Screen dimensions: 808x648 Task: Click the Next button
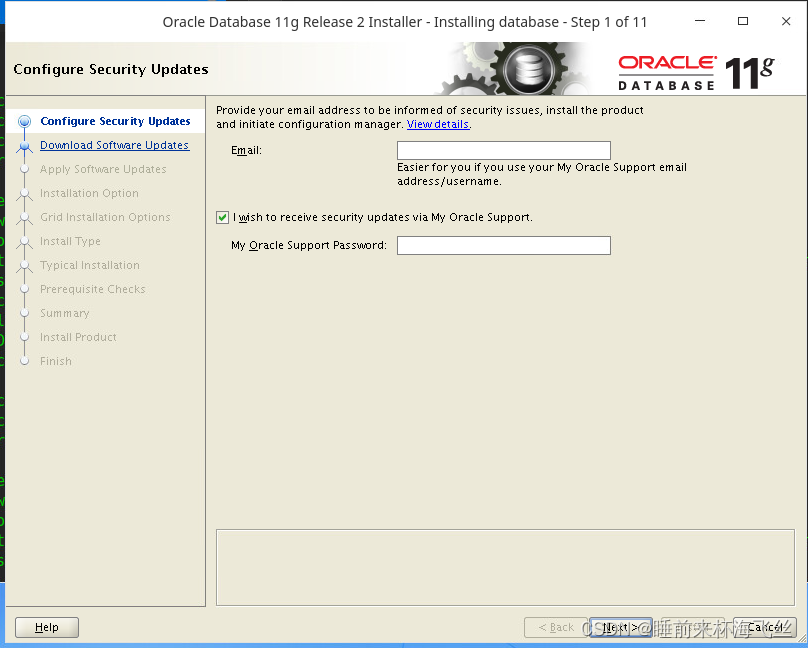[622, 627]
